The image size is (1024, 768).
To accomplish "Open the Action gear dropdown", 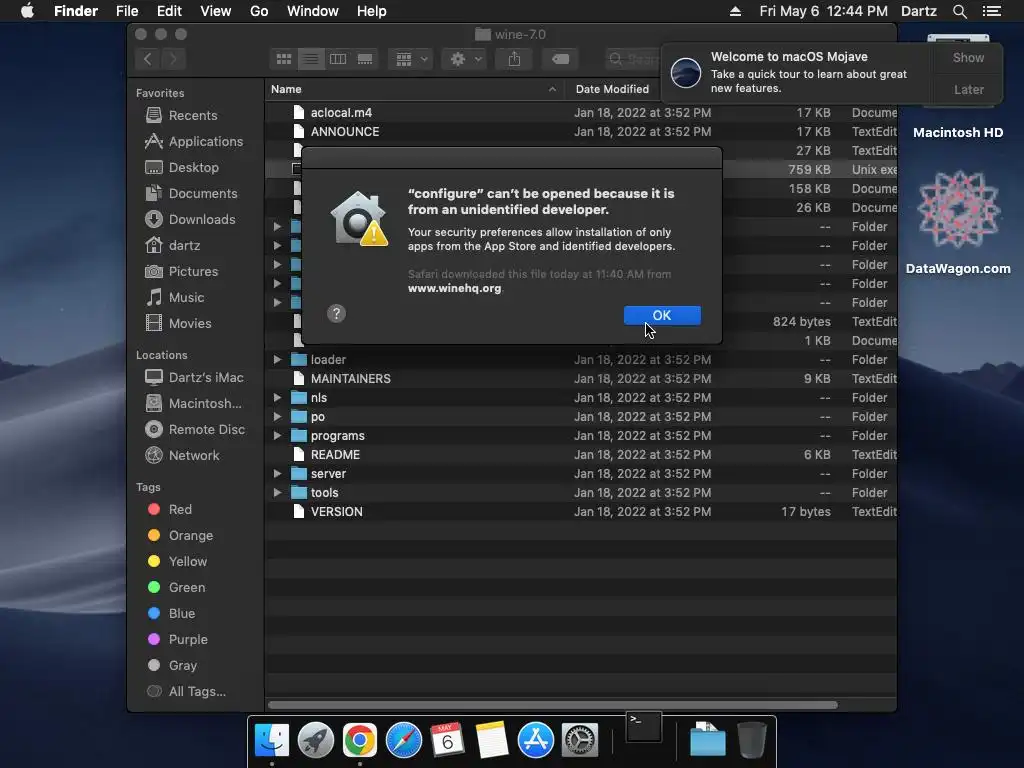I will click(x=465, y=59).
